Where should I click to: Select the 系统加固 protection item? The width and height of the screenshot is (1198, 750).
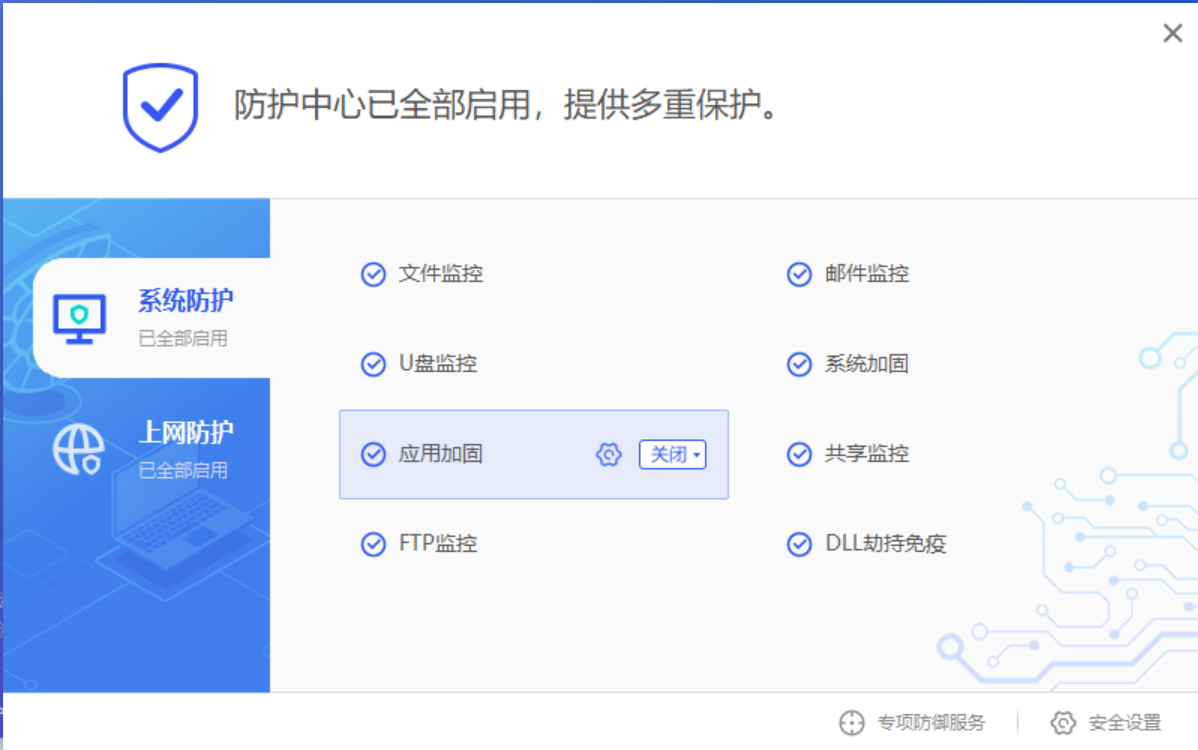(866, 364)
